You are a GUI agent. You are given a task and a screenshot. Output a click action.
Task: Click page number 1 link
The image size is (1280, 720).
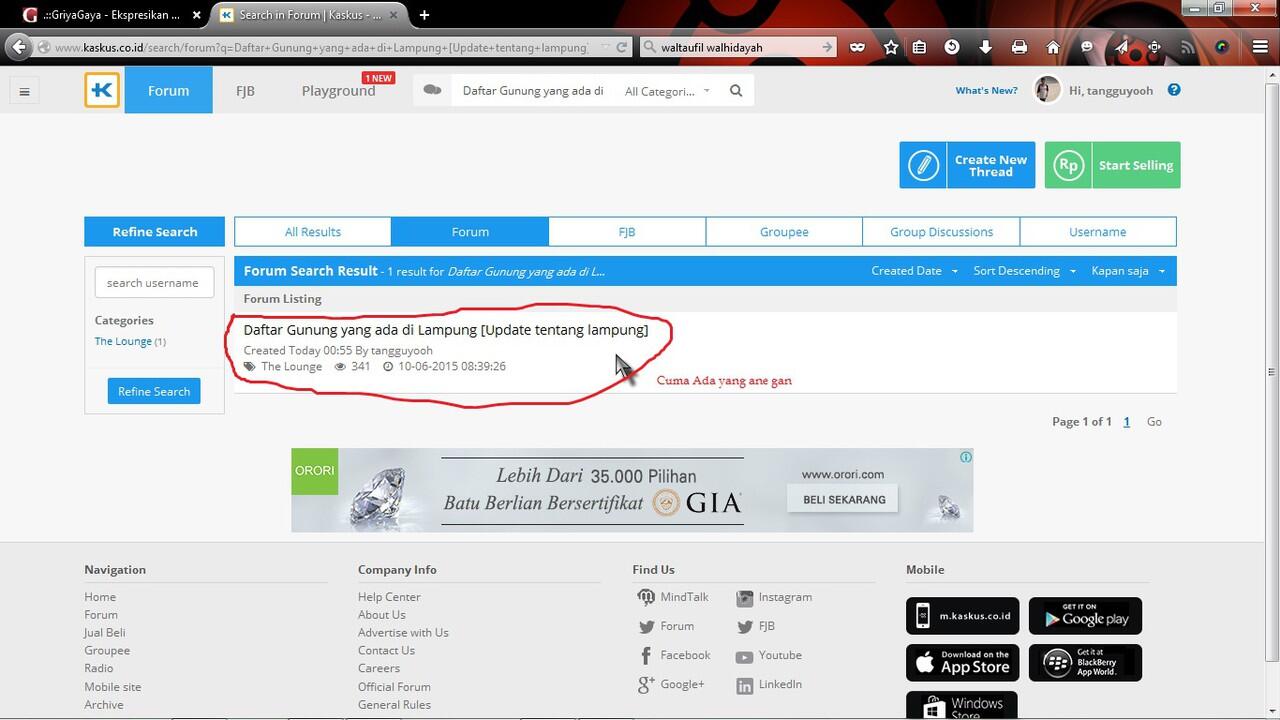click(1126, 422)
